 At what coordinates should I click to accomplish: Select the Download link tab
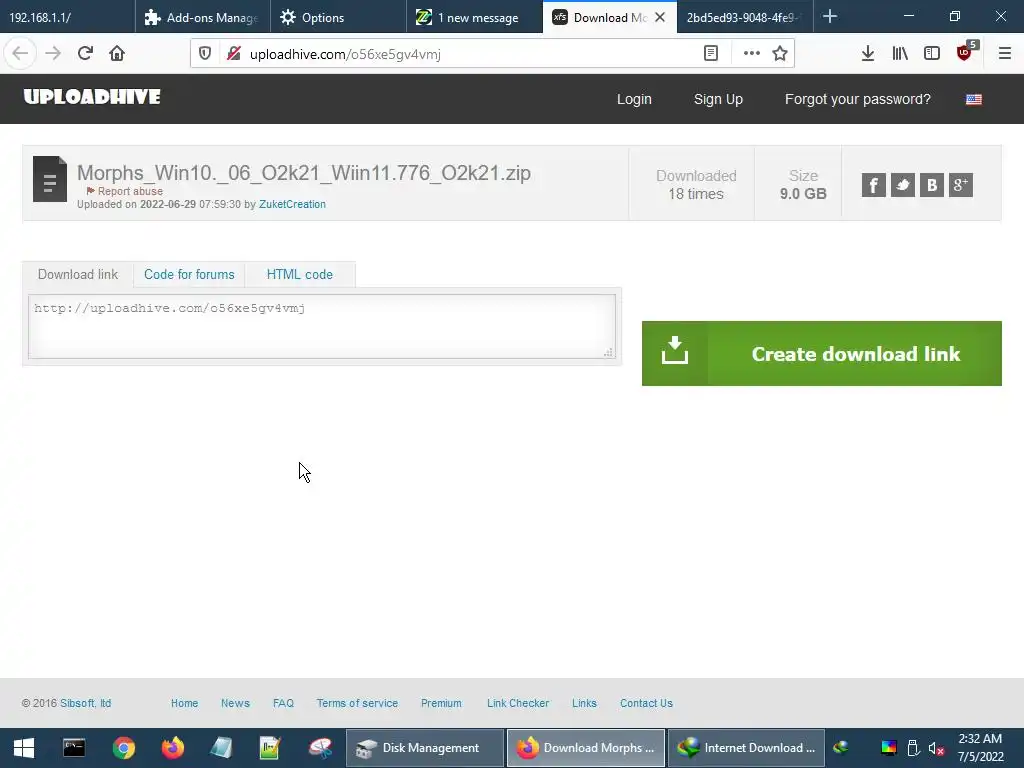pos(78,274)
